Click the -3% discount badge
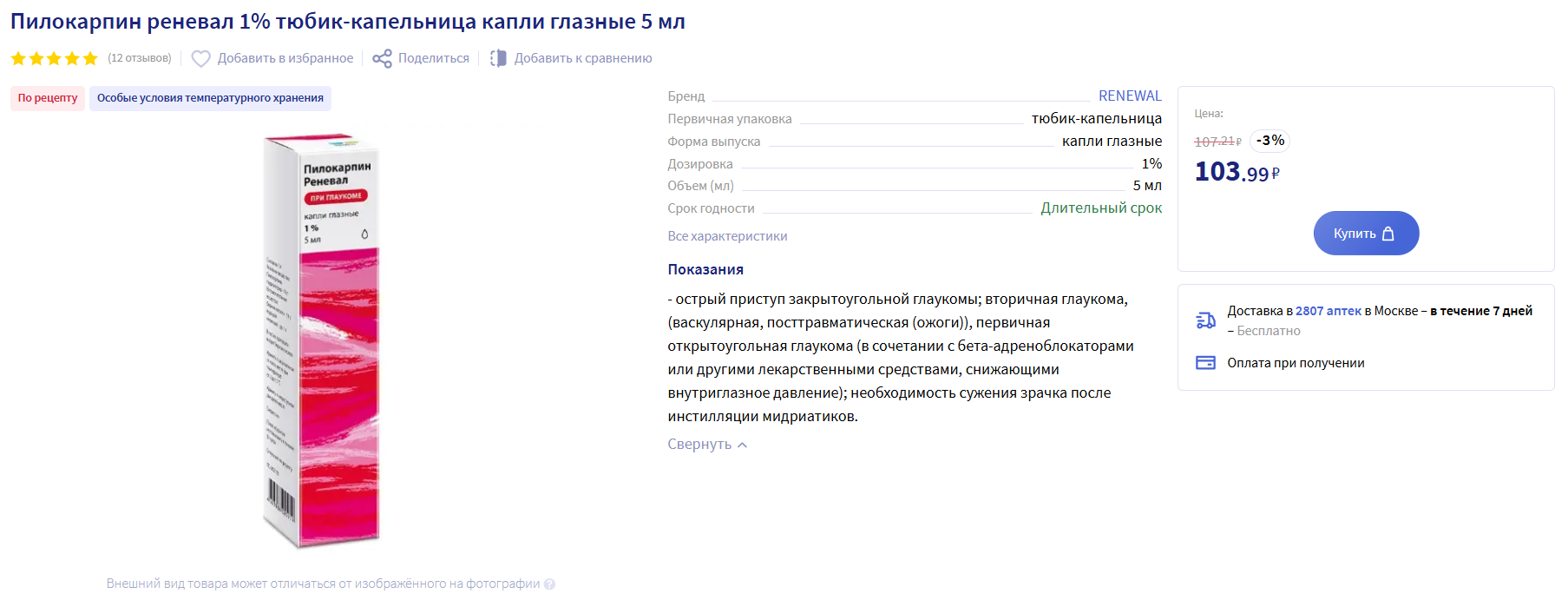Viewport: 1568px width, 607px height. 1270,141
